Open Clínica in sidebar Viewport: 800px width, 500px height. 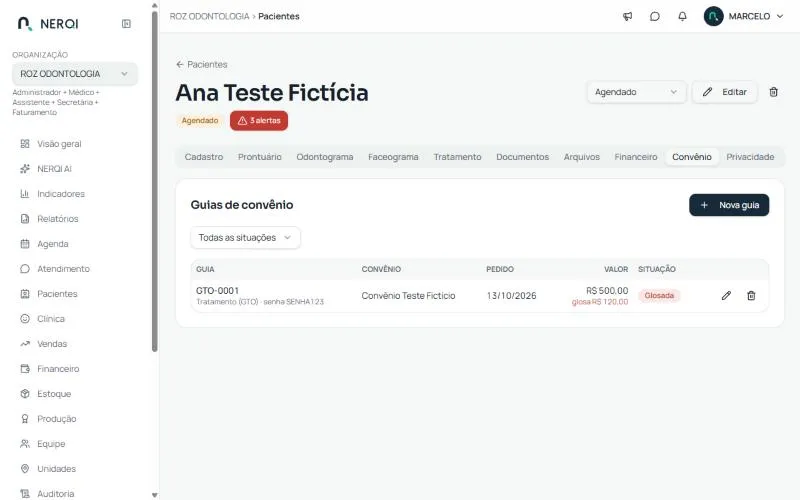42,319
